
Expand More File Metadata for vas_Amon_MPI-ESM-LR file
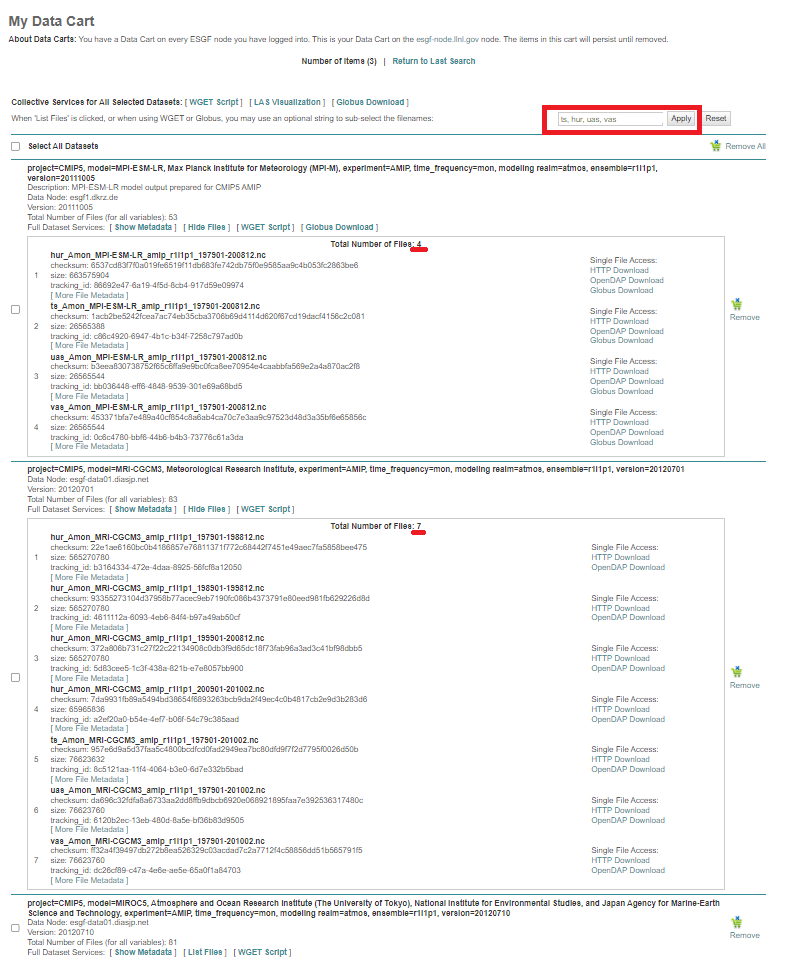tap(89, 446)
